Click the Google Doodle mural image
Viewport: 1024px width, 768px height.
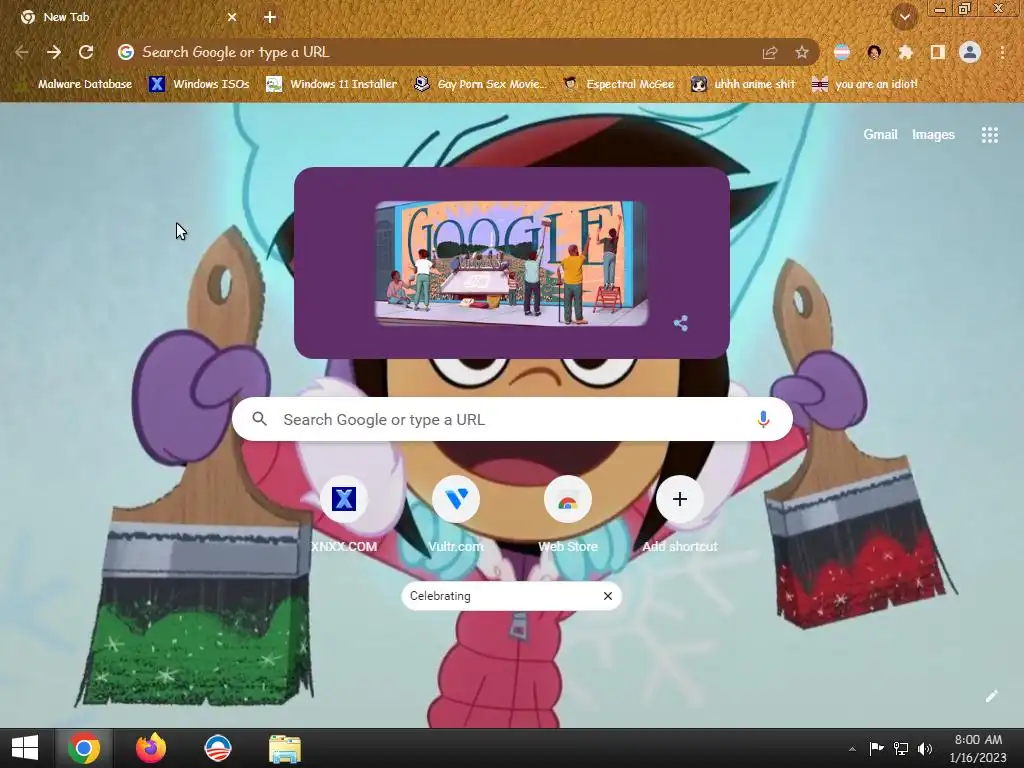pos(511,263)
